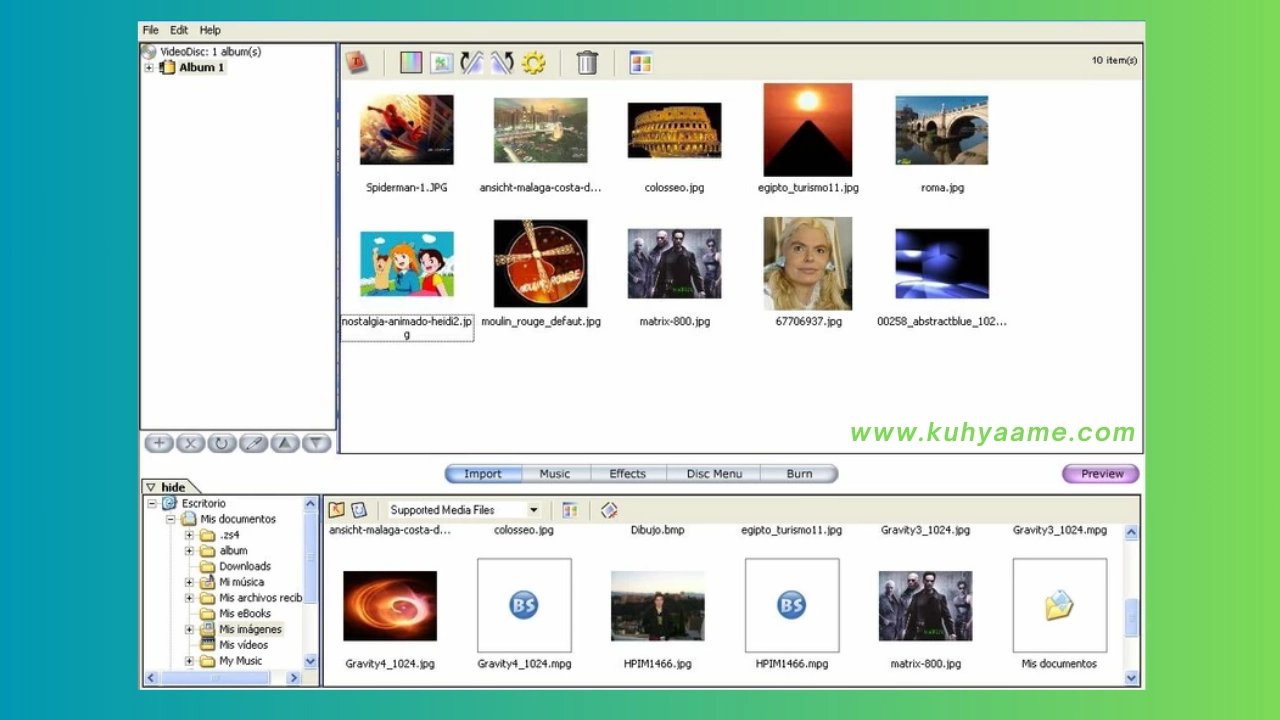The width and height of the screenshot is (1280, 720).
Task: Select the roma.jpg bridge thumbnail
Action: [942, 130]
